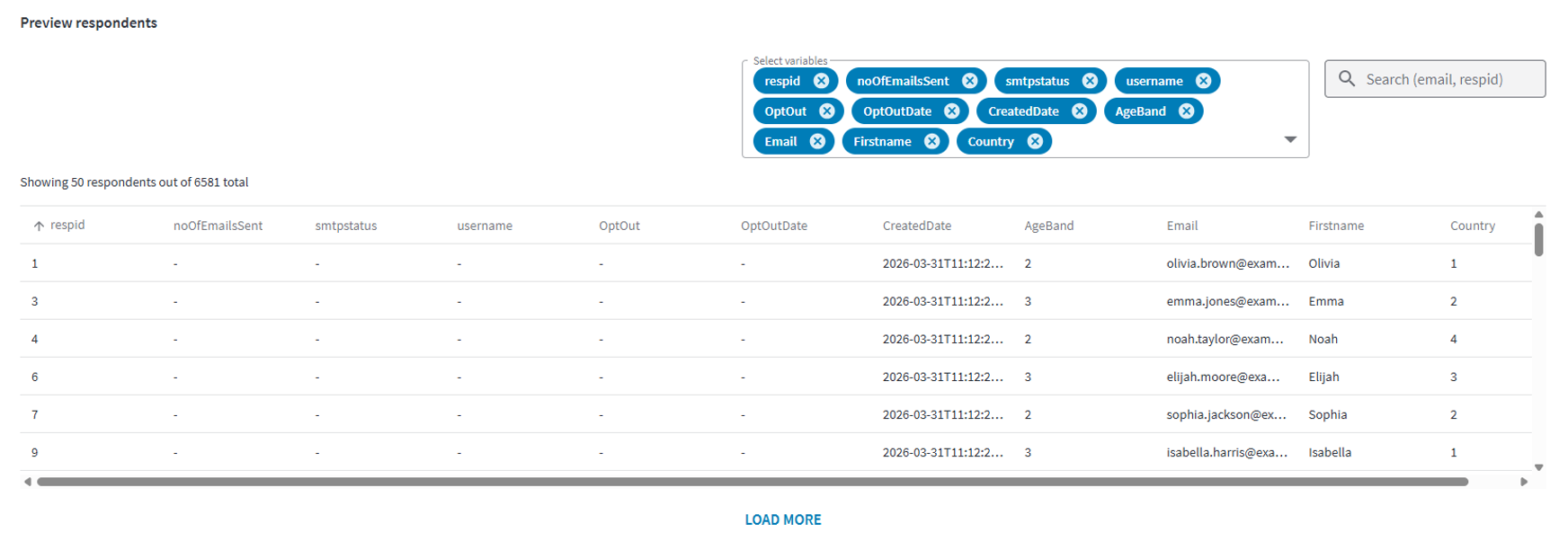Click CreatedDate cell in Olivia's row
This screenshot has height=550, width=1568.
point(943,263)
